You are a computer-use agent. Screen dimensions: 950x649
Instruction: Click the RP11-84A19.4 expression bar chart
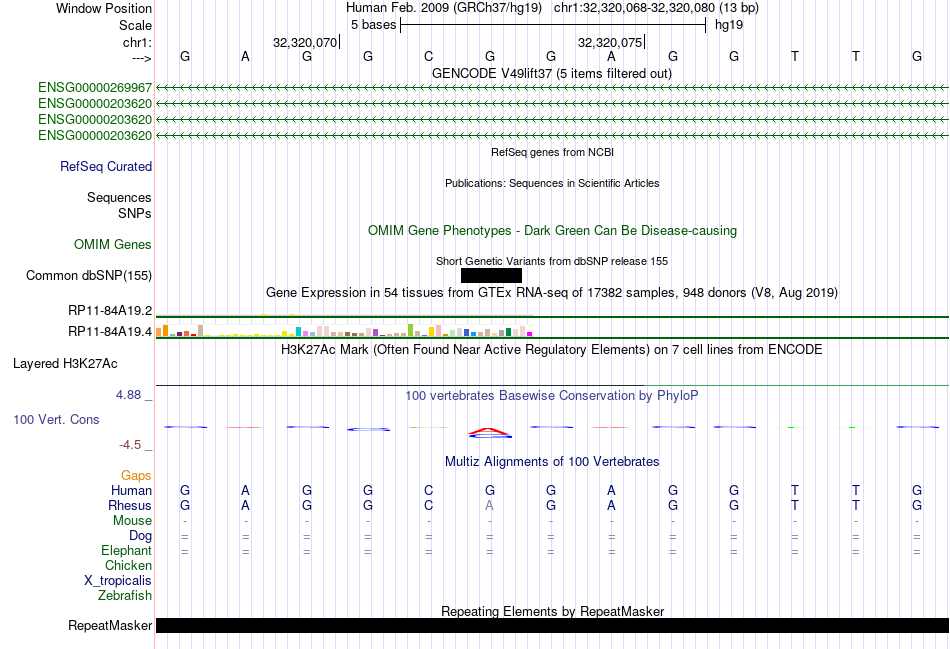click(x=344, y=330)
